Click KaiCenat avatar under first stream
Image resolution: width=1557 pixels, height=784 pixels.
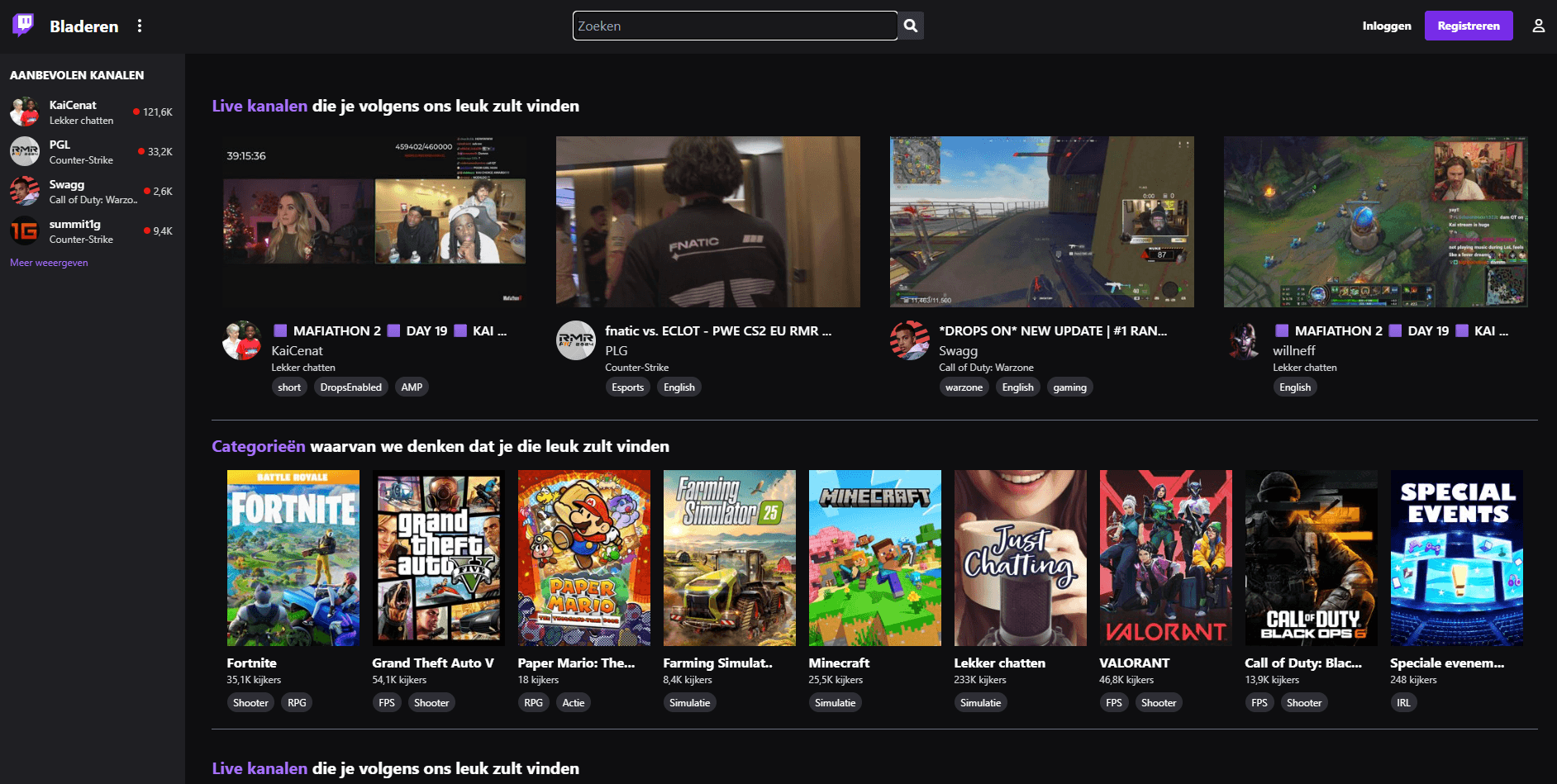[x=242, y=340]
